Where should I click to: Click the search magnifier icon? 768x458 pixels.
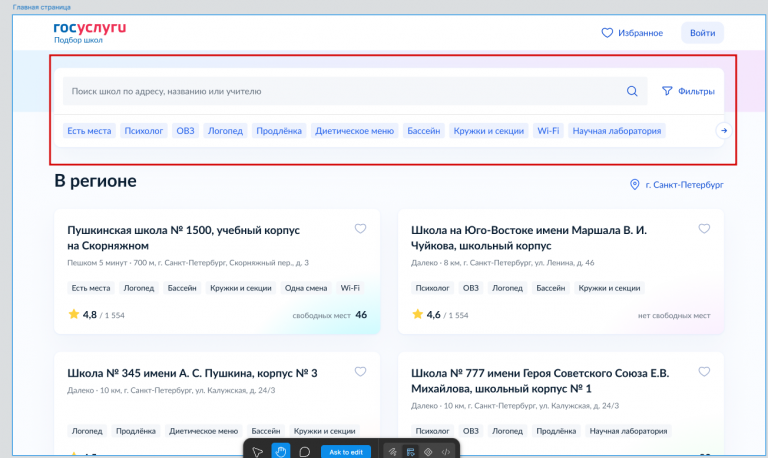click(632, 91)
